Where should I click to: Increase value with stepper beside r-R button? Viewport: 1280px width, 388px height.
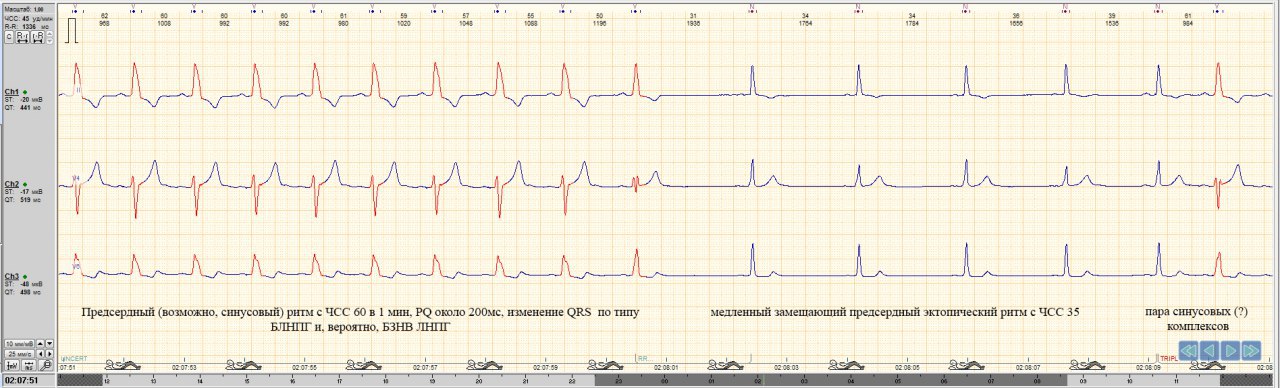tap(49, 33)
